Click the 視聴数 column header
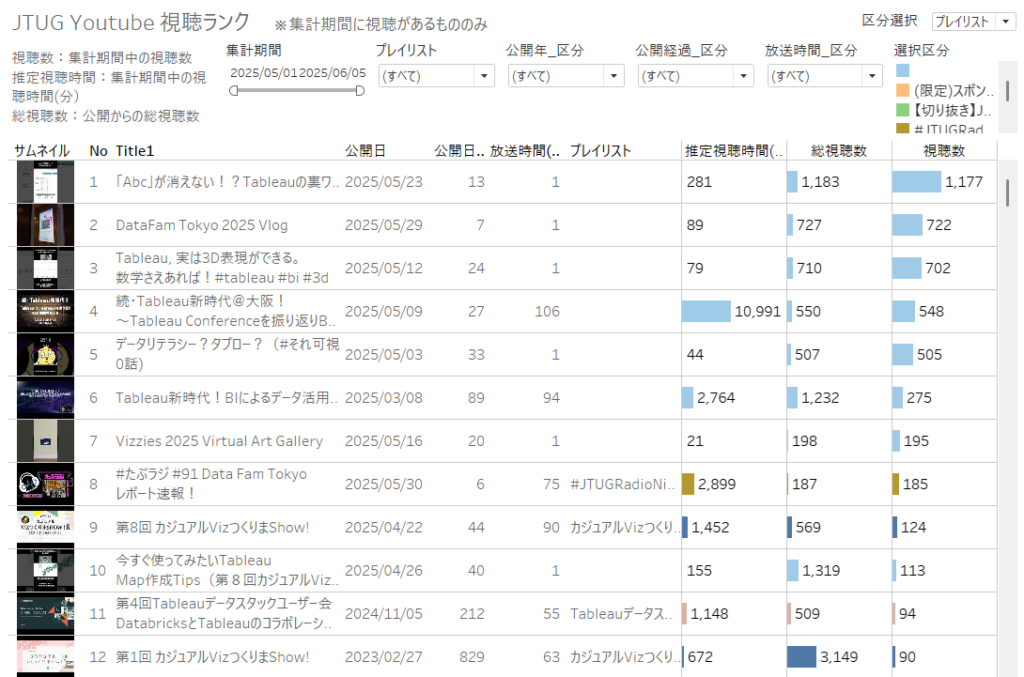The width and height of the screenshot is (1024, 677). [944, 151]
